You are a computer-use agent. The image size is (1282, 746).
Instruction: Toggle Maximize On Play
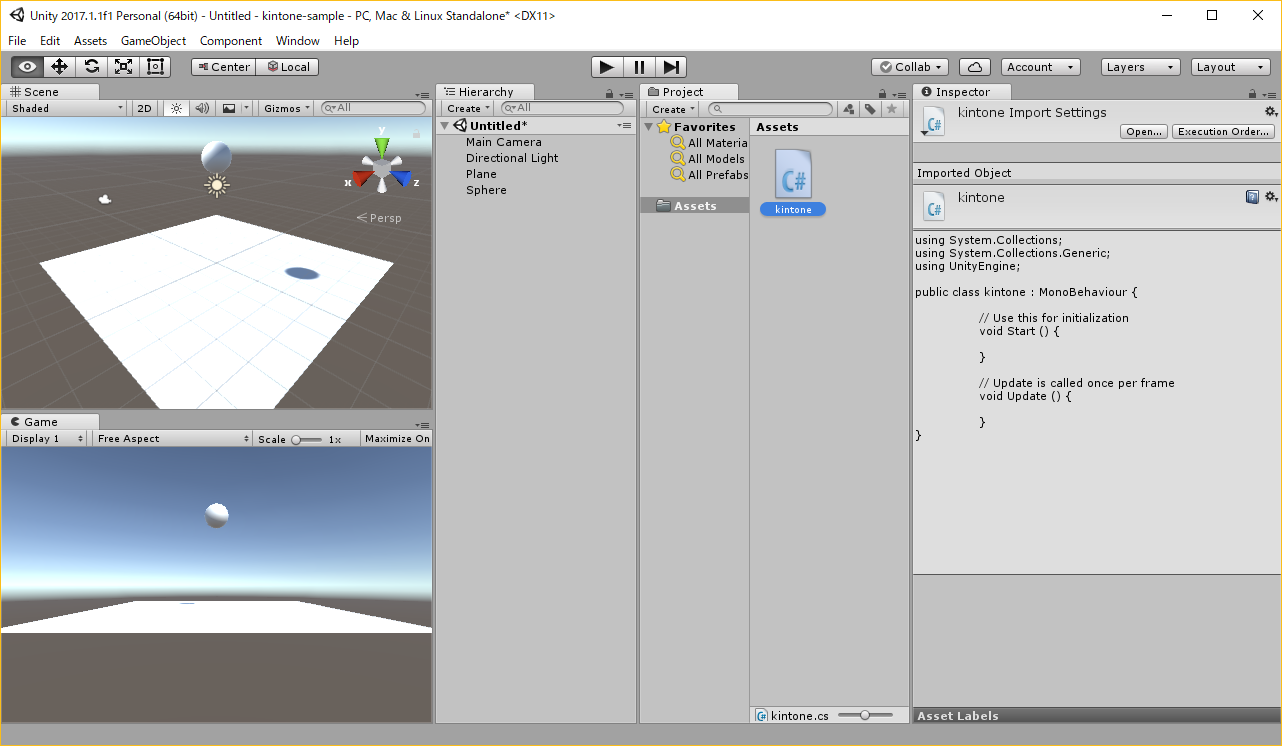397,439
